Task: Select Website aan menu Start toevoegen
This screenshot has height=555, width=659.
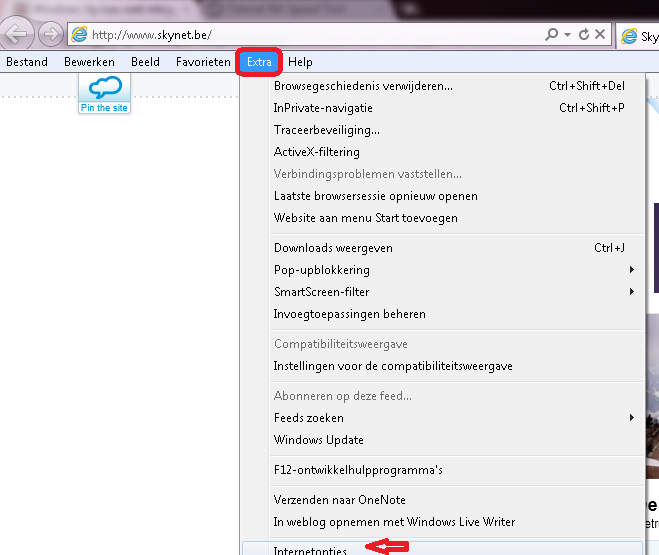Action: pyautogui.click(x=443, y=218)
